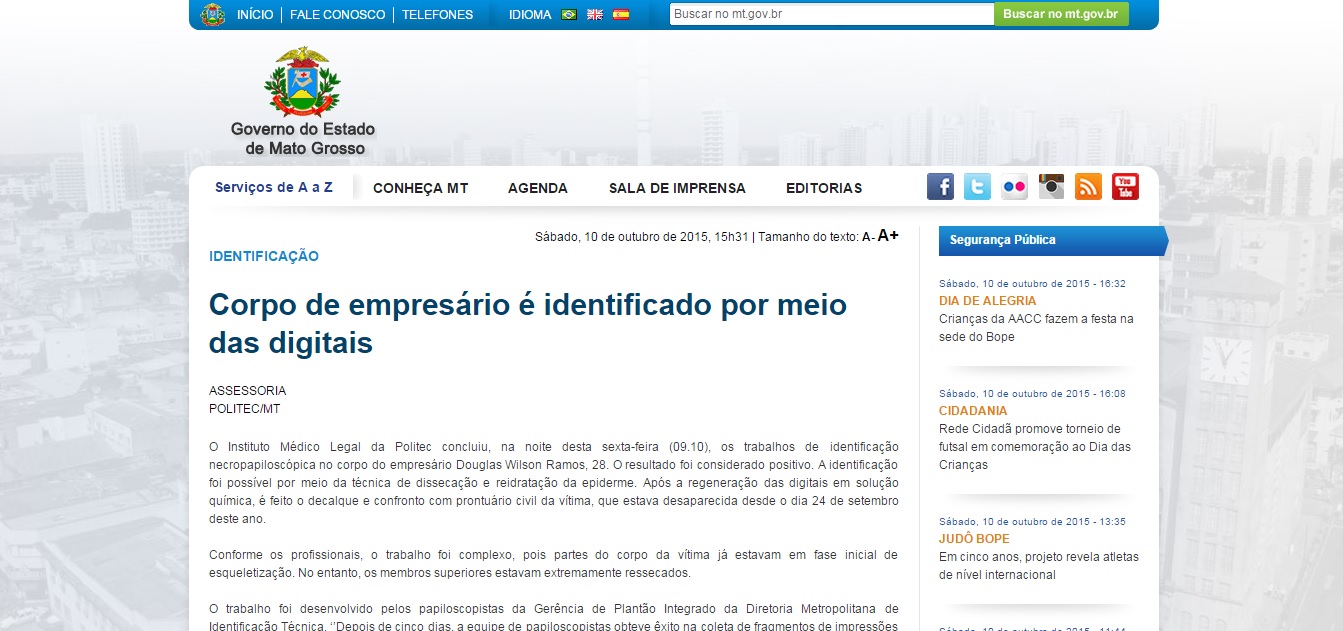Open the CONHEÇA MT menu
1343x631 pixels.
(x=420, y=188)
